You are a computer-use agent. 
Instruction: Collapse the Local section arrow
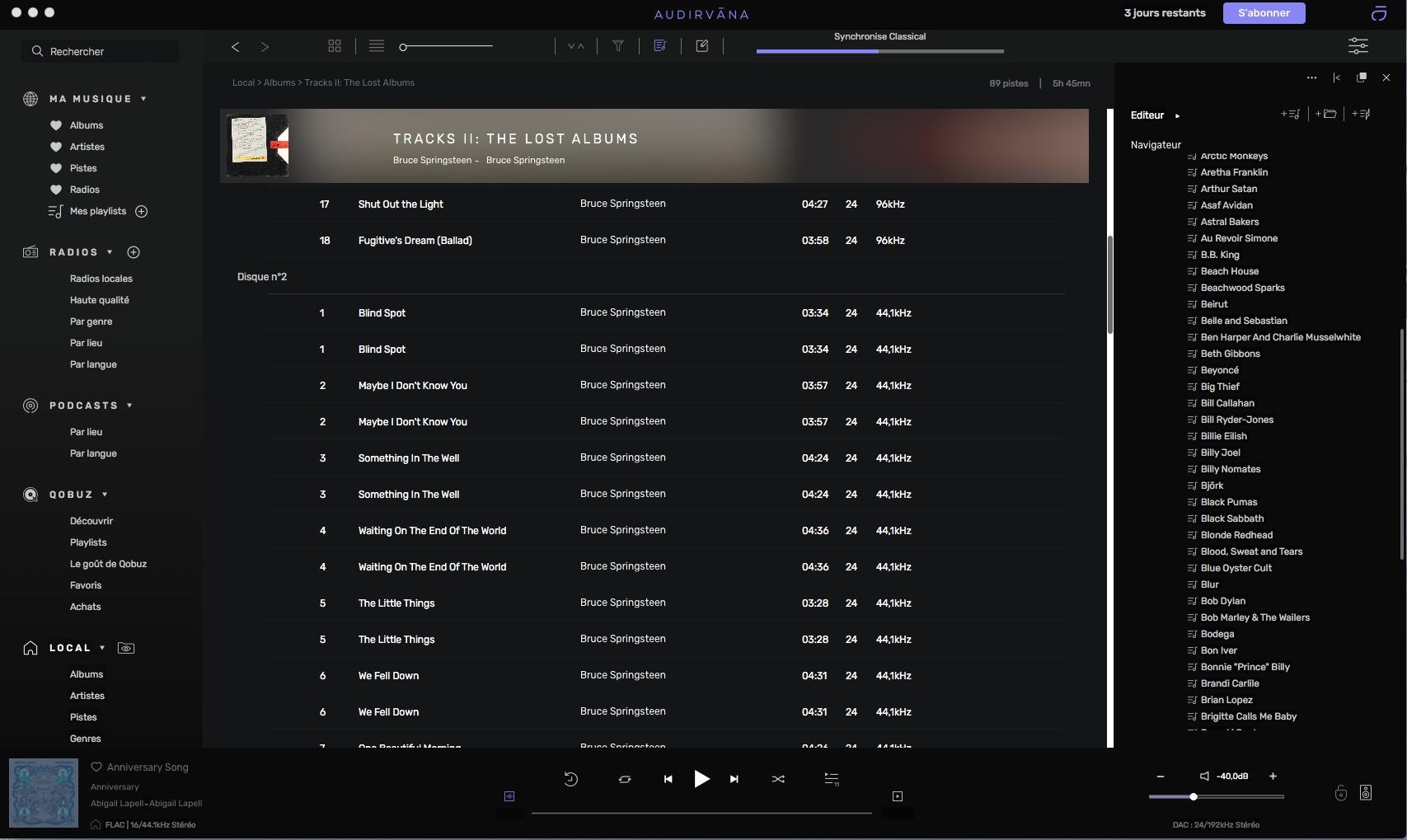[x=102, y=648]
